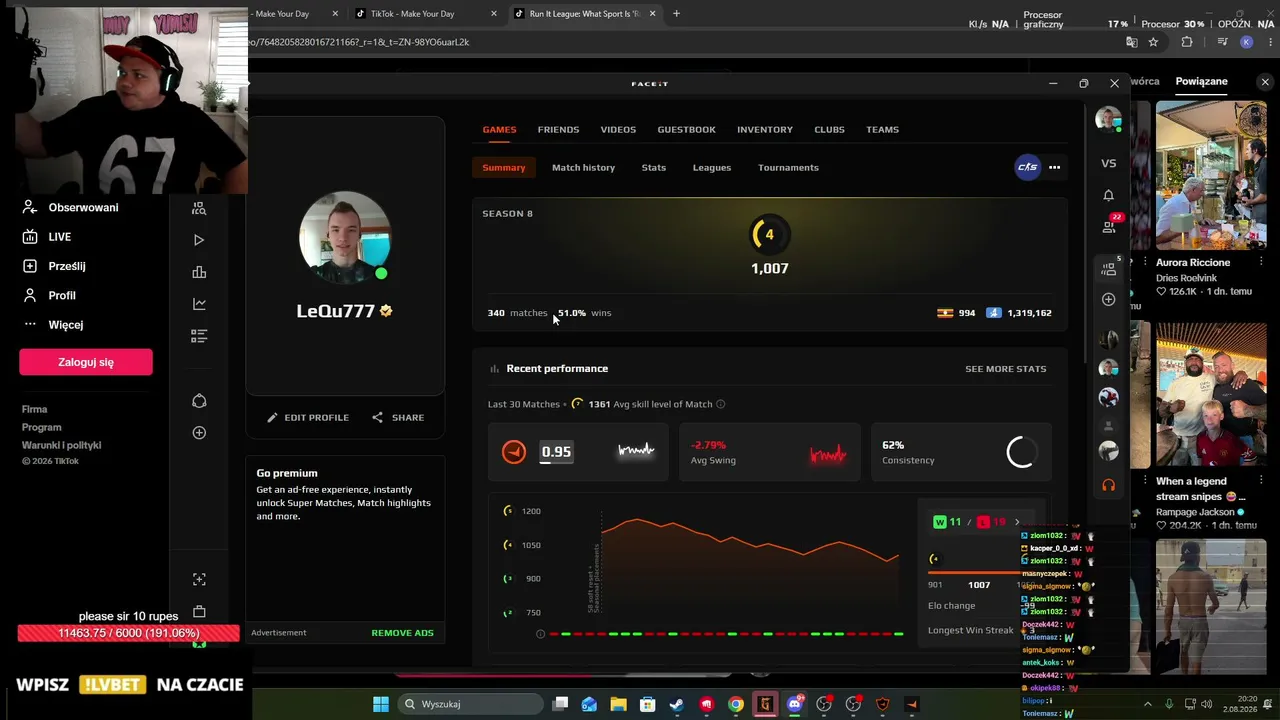Screen dimensions: 1280x720
Task: Open the VS matchmaking icon in FACEIT sidebar
Action: pos(1108,163)
